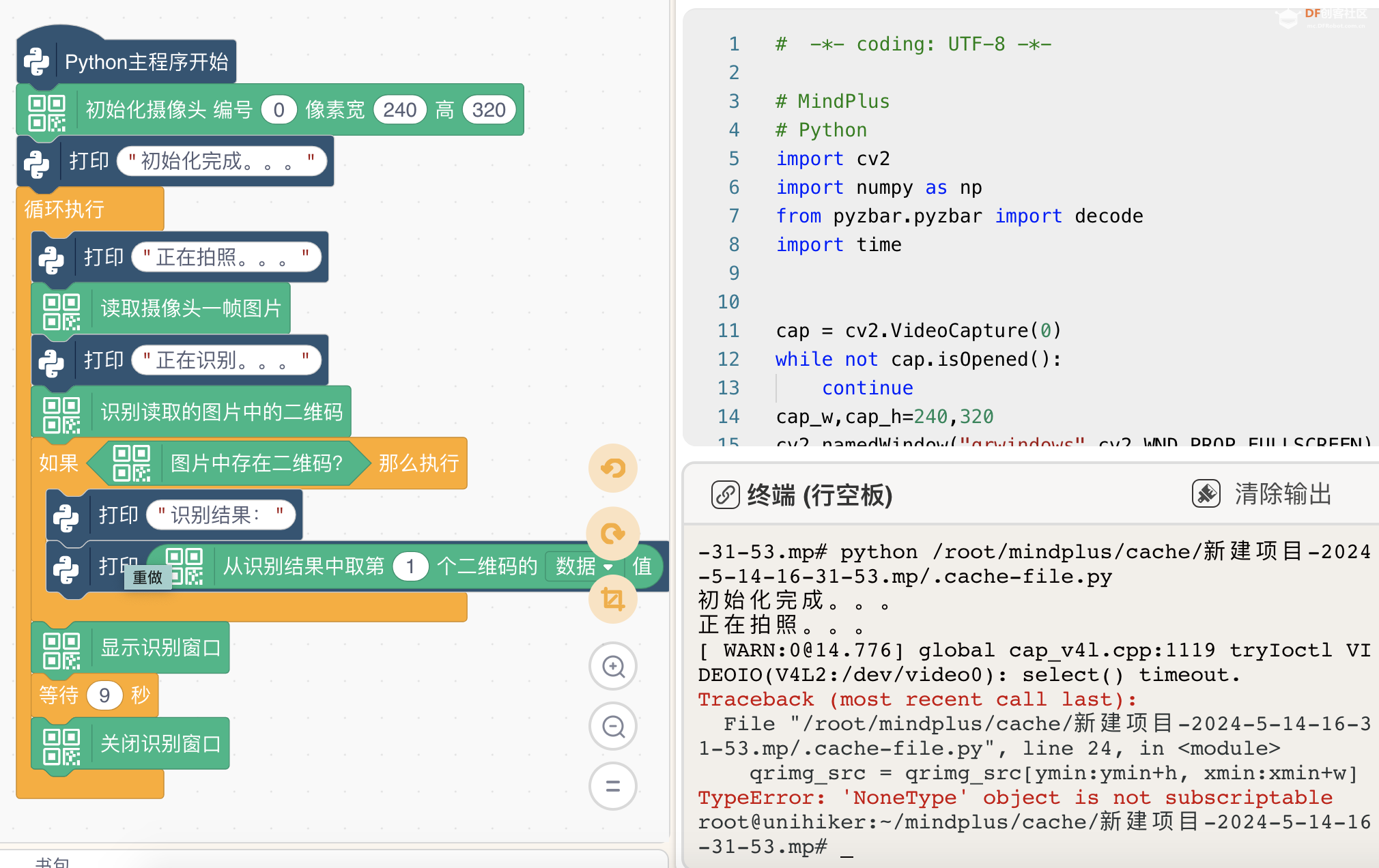Click pixel width input showing 240
Image resolution: width=1379 pixels, height=868 pixels.
tap(399, 110)
